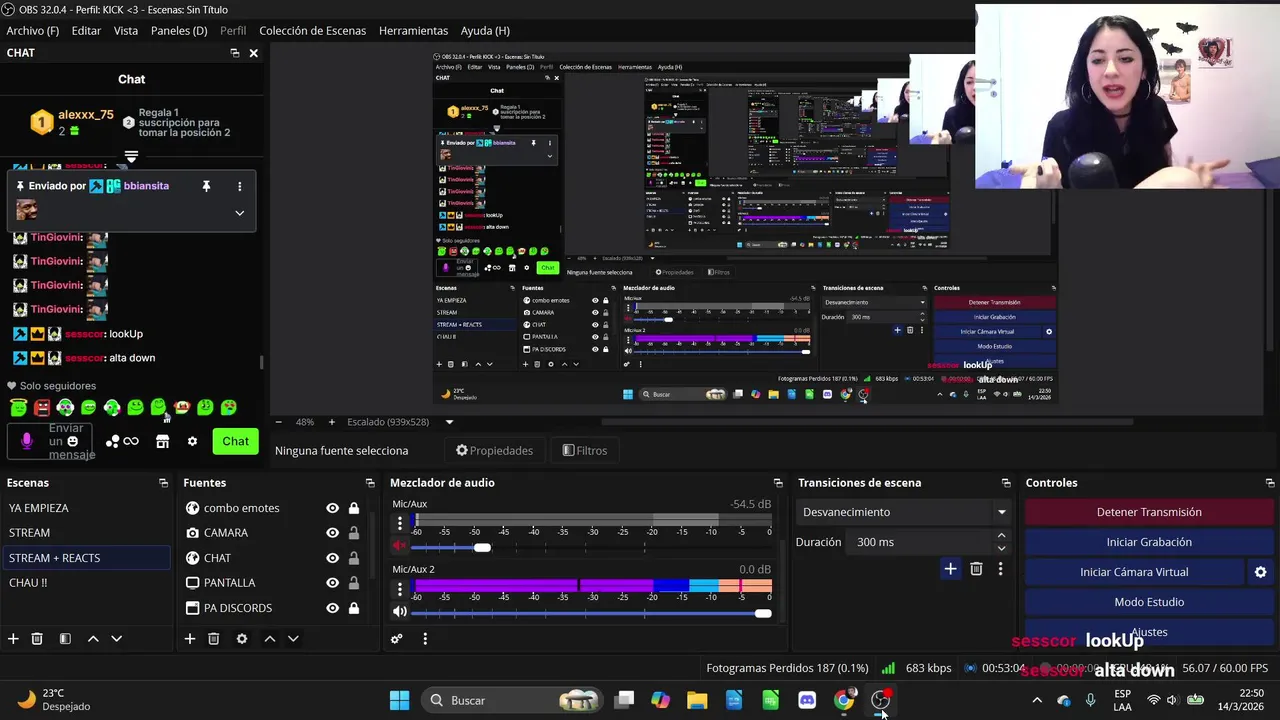The width and height of the screenshot is (1280, 720).
Task: Increase transition duration with up arrow
Action: 1001,536
